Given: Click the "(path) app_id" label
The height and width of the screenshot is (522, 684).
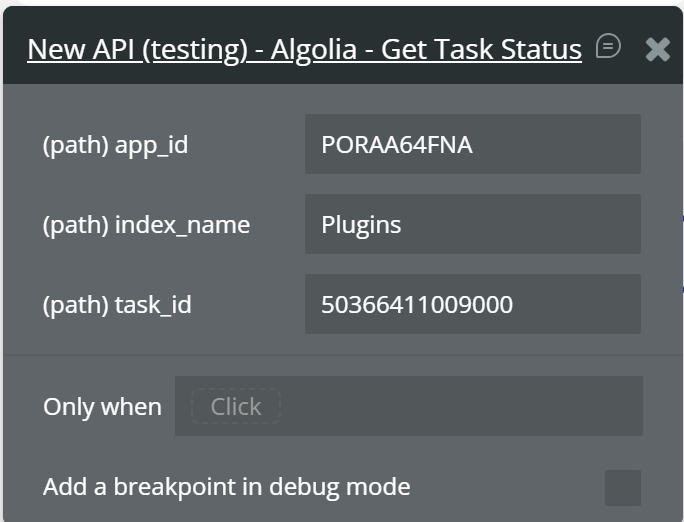Looking at the screenshot, I should click(115, 145).
